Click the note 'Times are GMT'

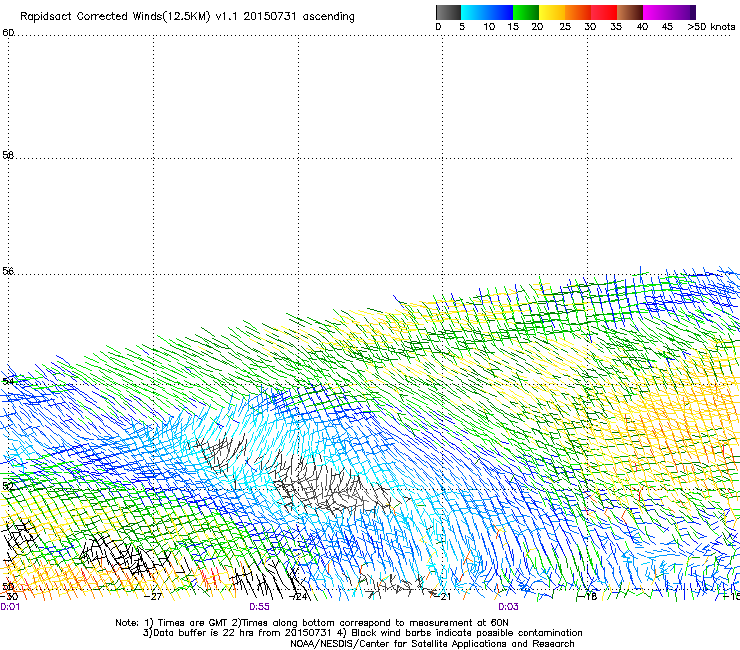(191, 623)
